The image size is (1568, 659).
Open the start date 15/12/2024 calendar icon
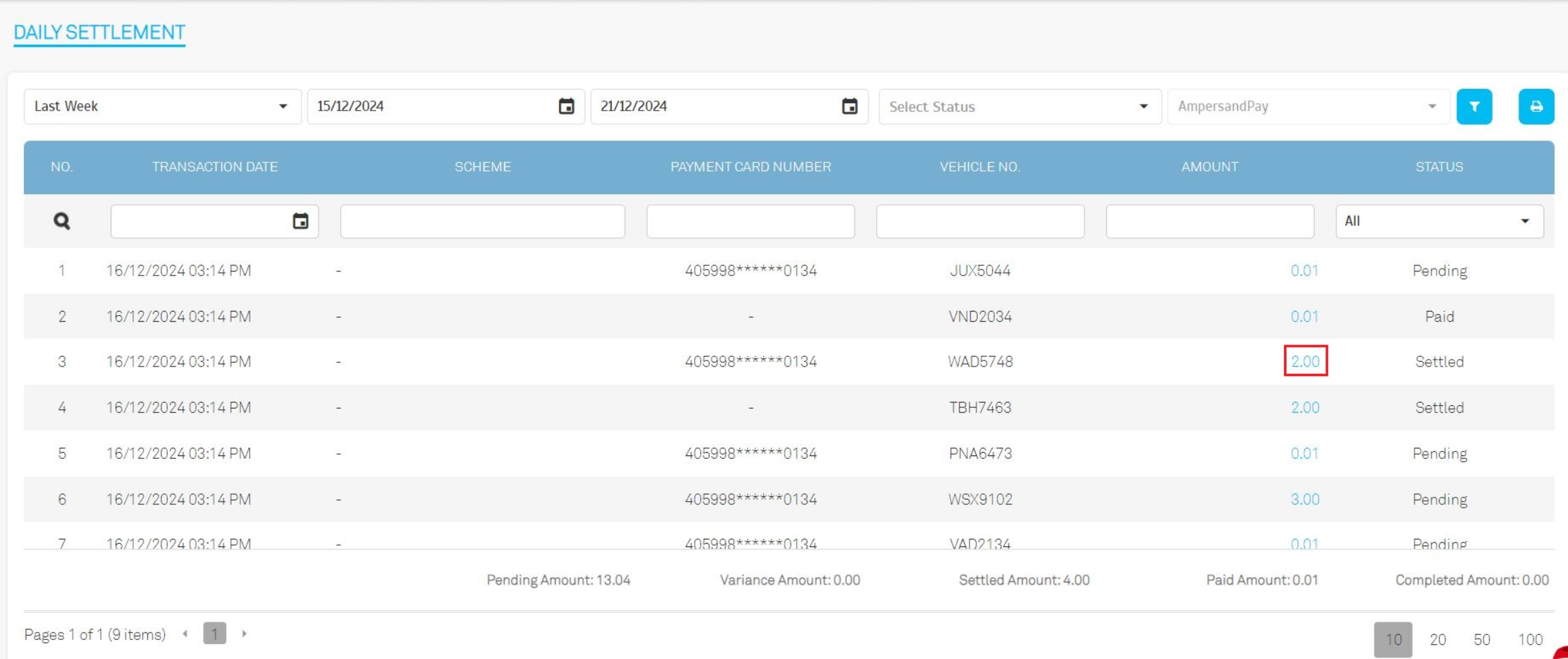pos(566,107)
